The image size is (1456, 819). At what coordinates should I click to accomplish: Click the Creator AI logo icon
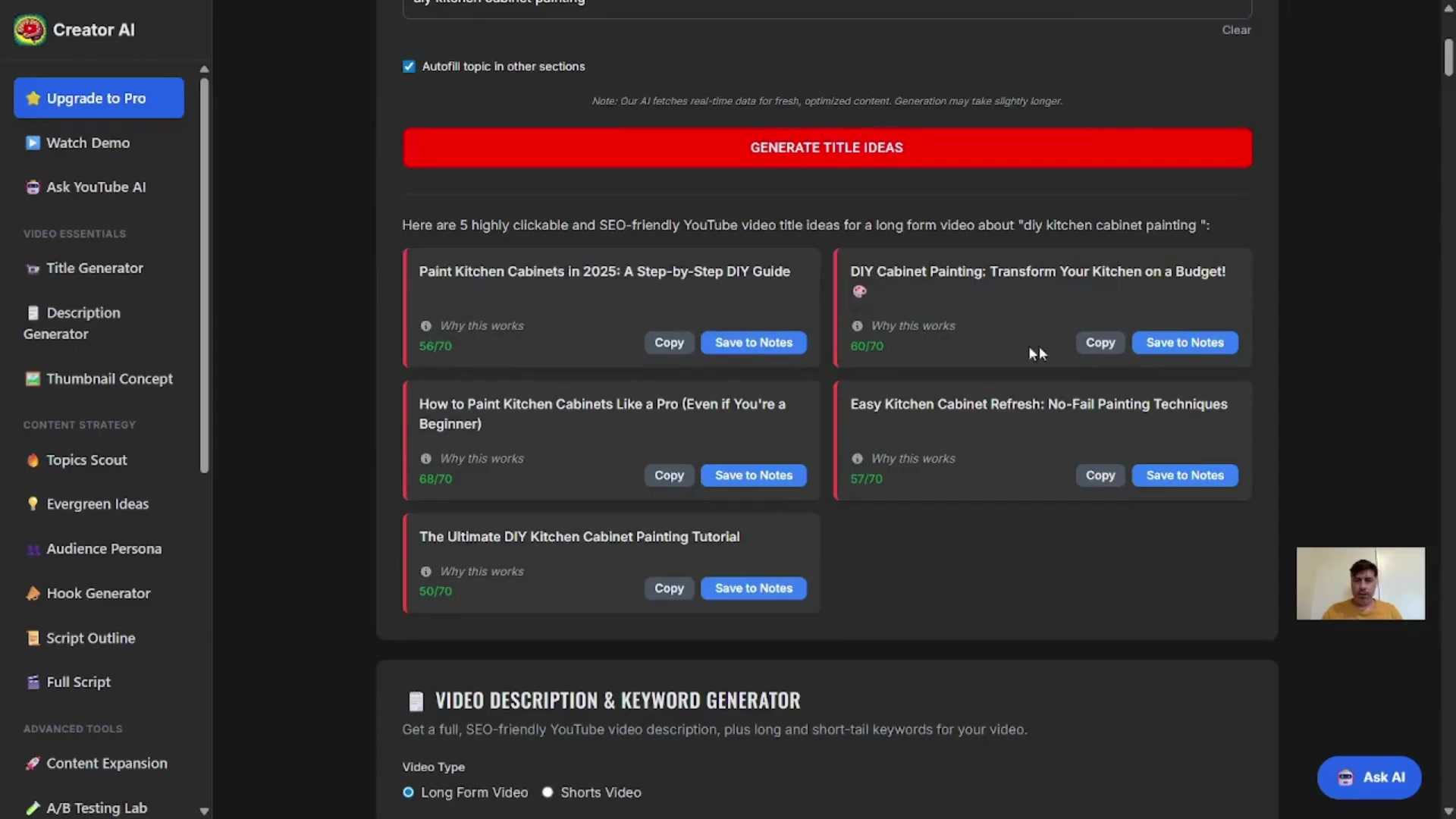(x=30, y=30)
